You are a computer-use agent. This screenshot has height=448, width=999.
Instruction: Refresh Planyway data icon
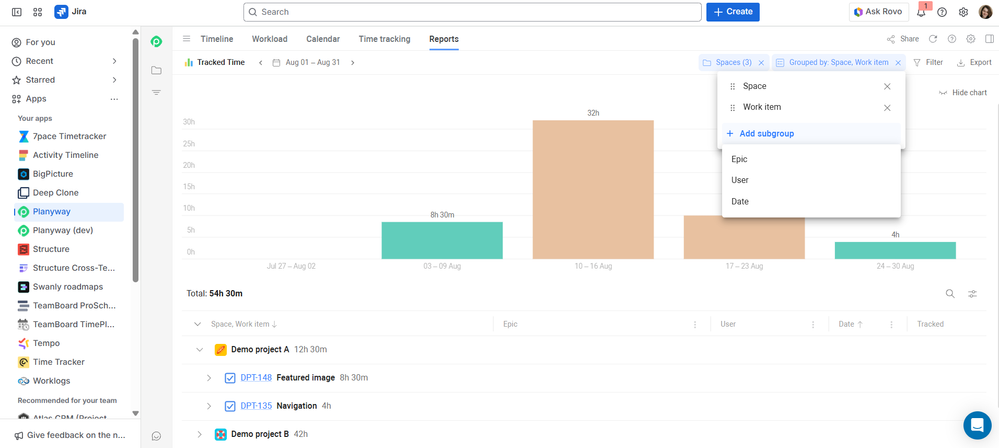pyautogui.click(x=933, y=39)
